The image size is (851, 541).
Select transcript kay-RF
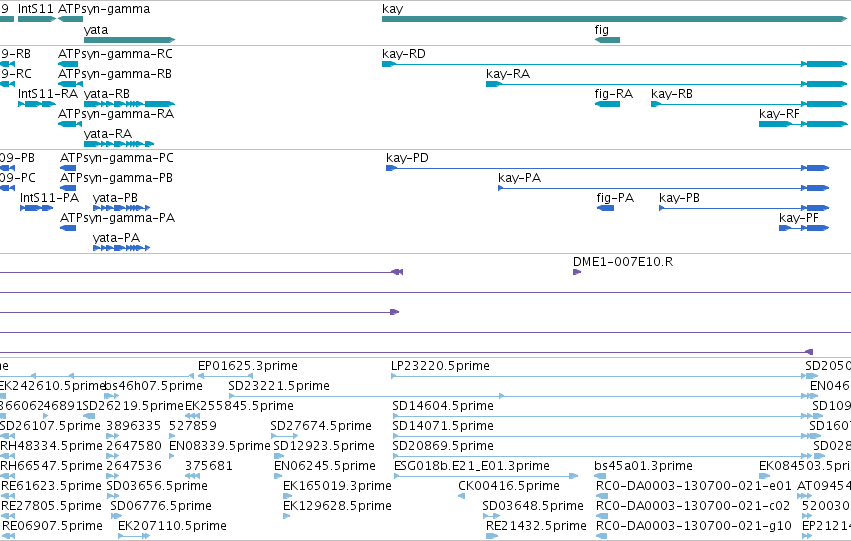tap(803, 124)
